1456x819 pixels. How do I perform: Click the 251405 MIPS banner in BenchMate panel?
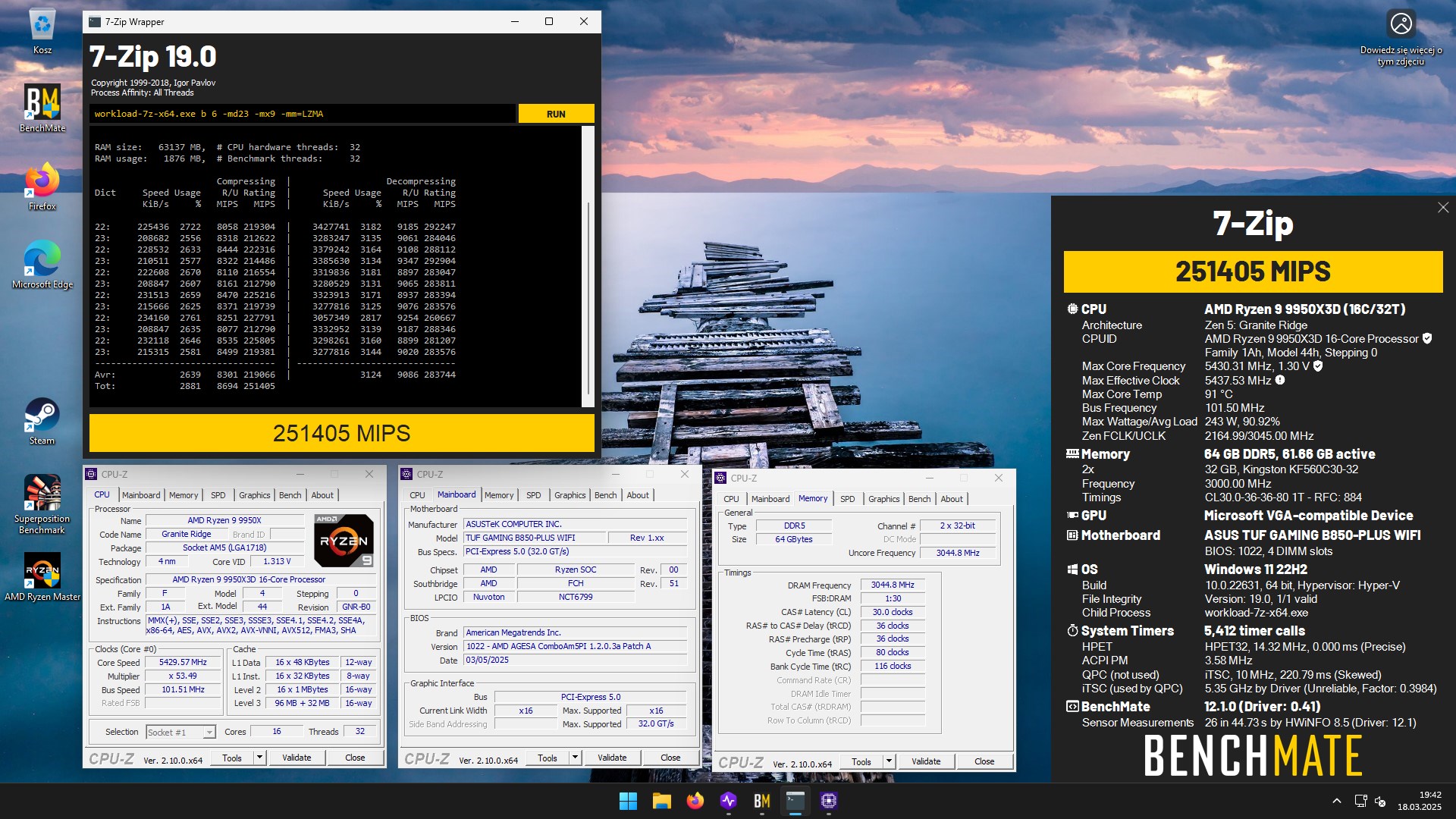tap(1253, 271)
